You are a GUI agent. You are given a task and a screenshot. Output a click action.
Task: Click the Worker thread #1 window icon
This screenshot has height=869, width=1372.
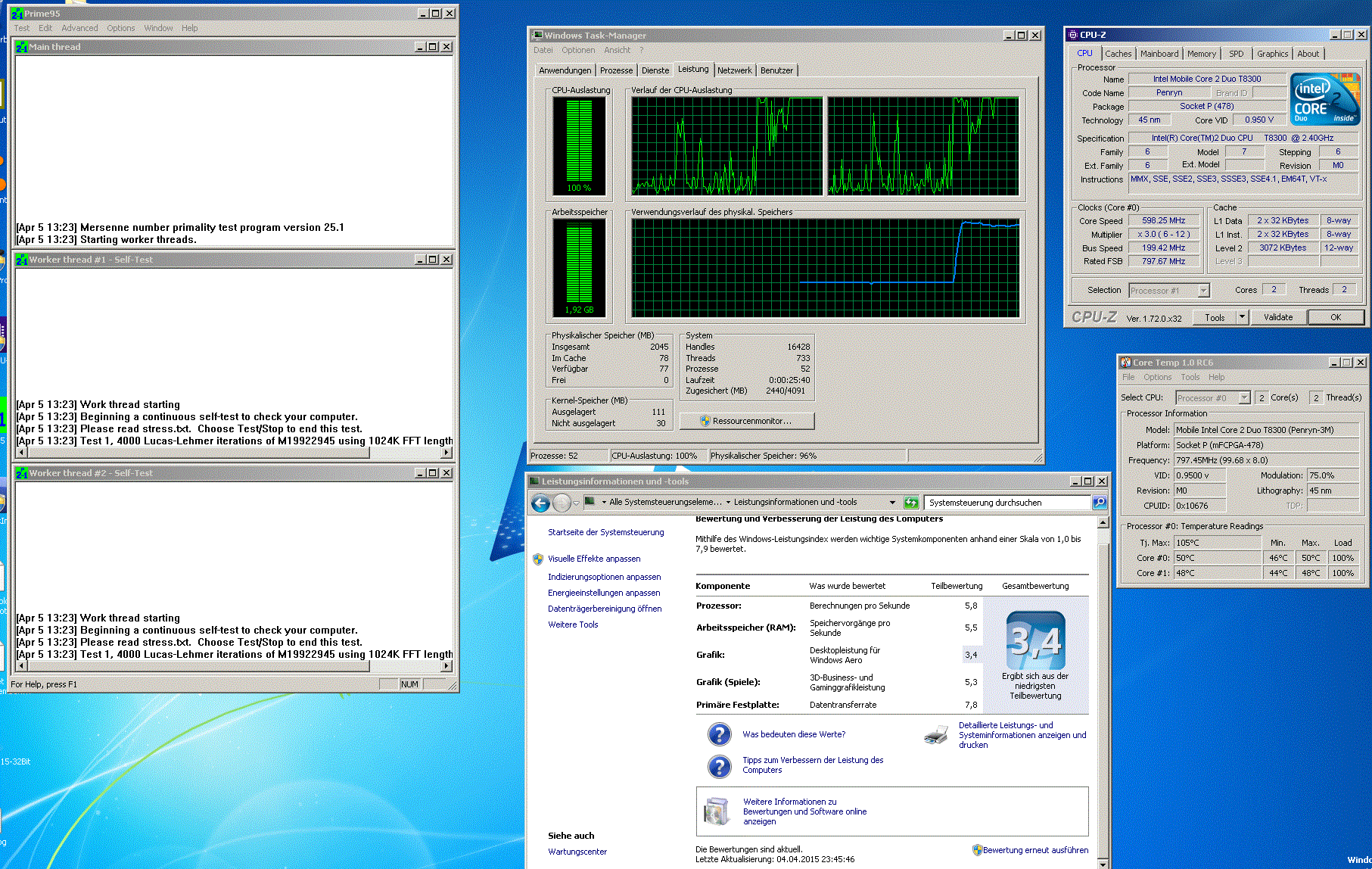pyautogui.click(x=22, y=260)
